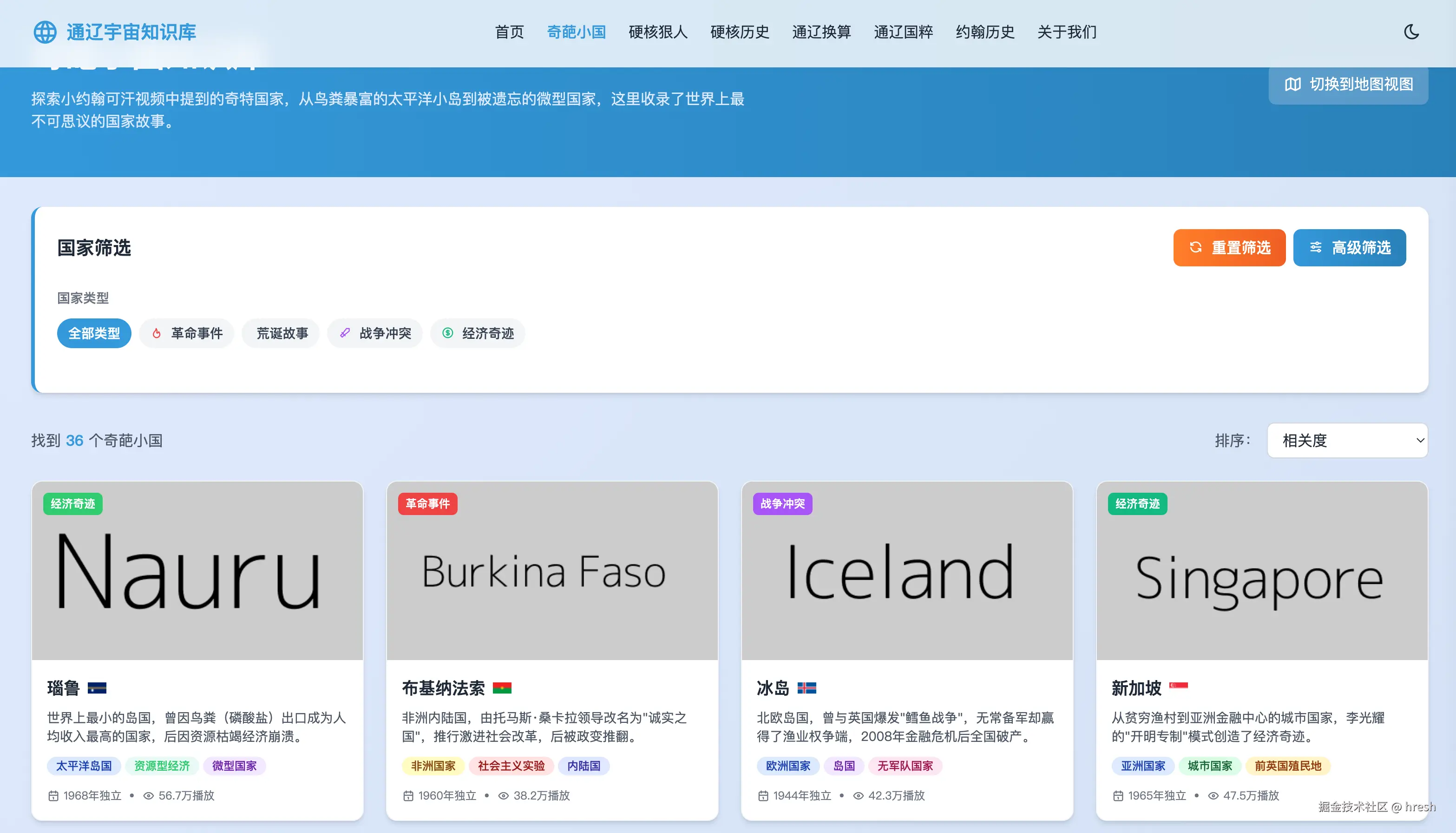The height and width of the screenshot is (833, 1456).
Task: Click the globe logo icon in header
Action: pyautogui.click(x=46, y=32)
